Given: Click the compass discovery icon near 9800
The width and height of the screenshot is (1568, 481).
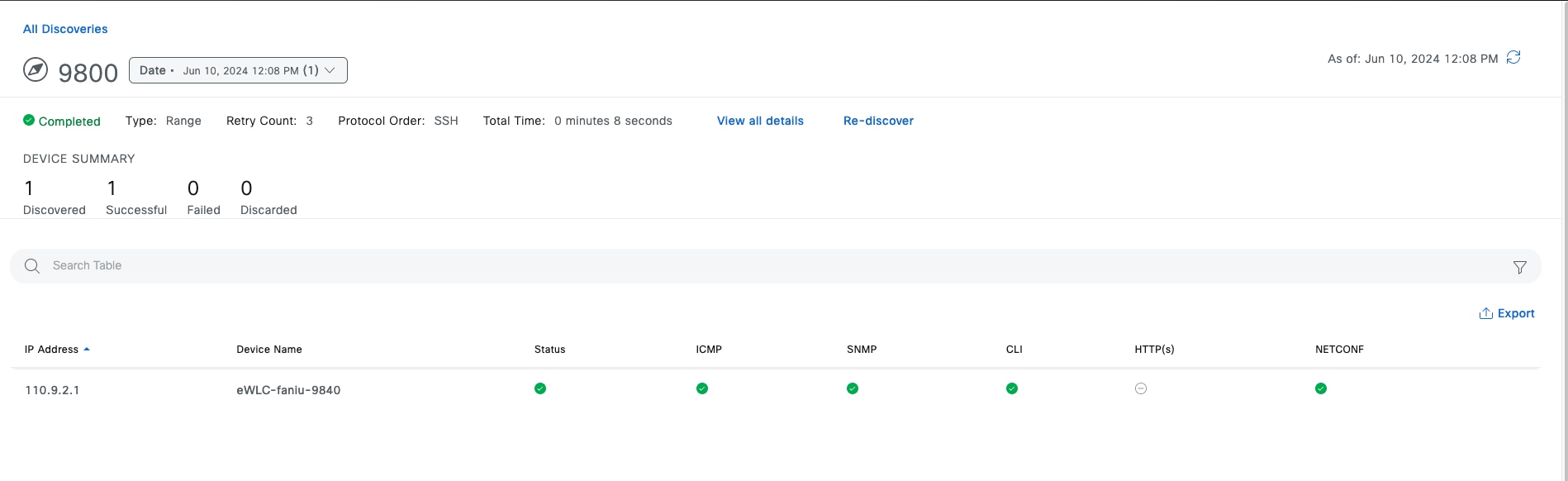Looking at the screenshot, I should (36, 70).
